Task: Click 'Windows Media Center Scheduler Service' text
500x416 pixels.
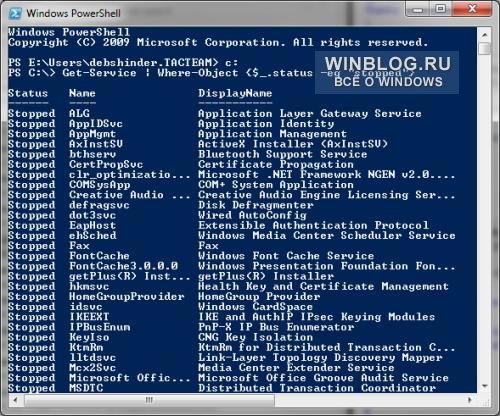Action: 327,235
